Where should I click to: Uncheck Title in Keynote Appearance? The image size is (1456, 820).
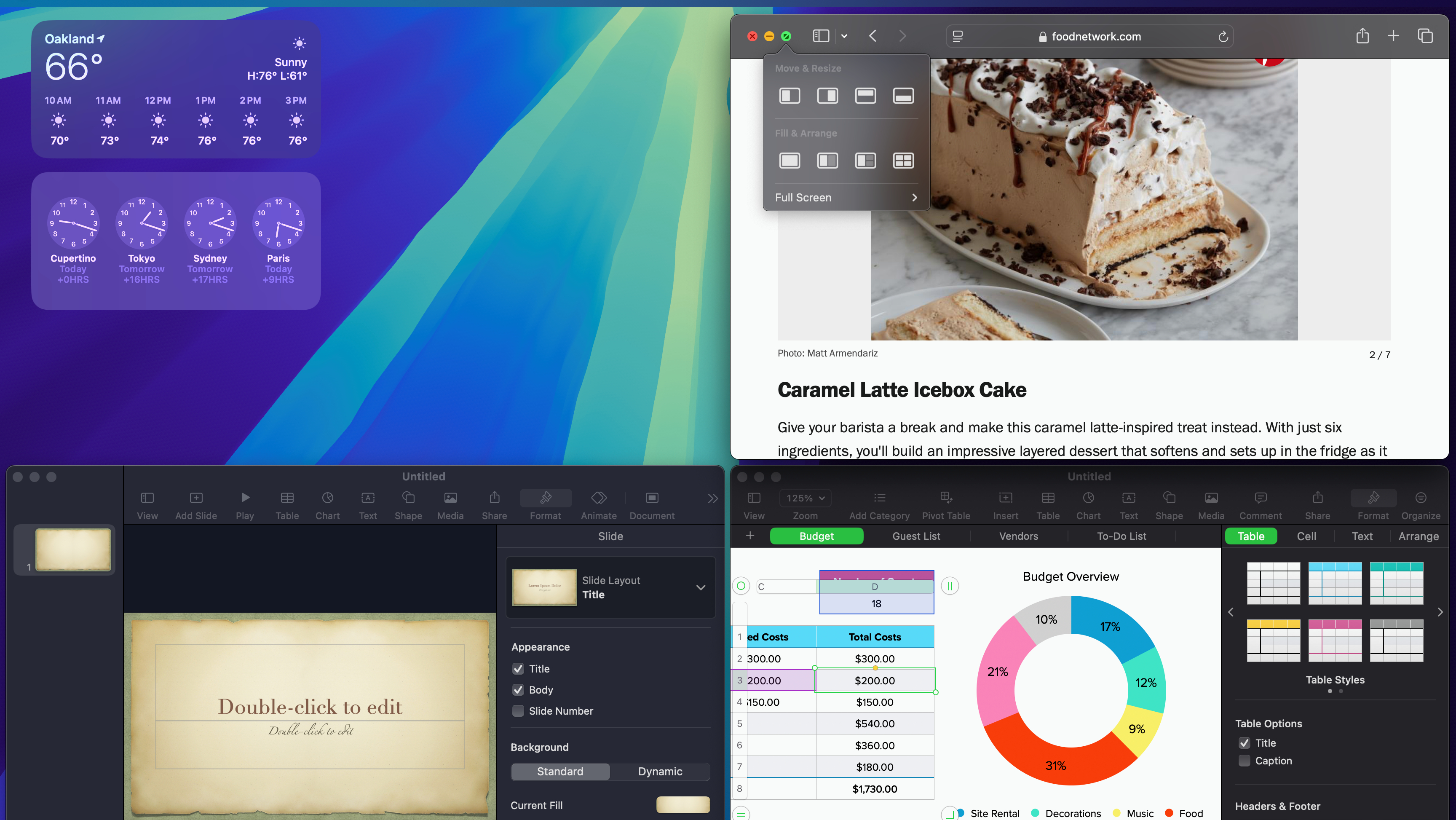(x=518, y=669)
